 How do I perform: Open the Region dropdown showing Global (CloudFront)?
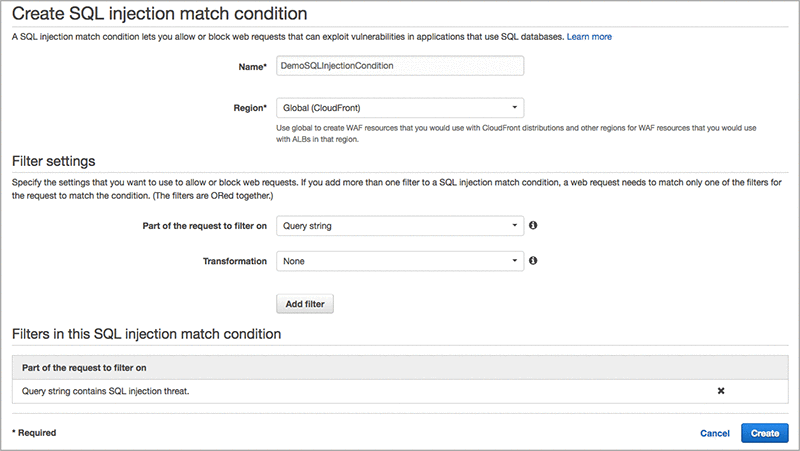(400, 107)
